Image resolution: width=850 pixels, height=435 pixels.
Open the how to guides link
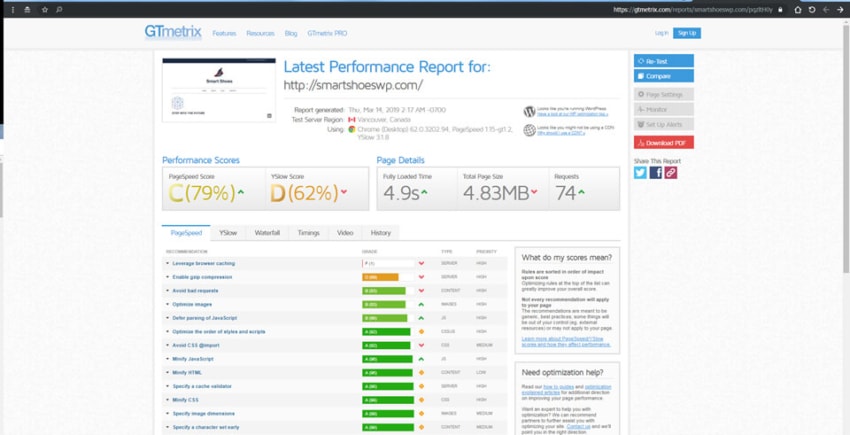pos(556,387)
